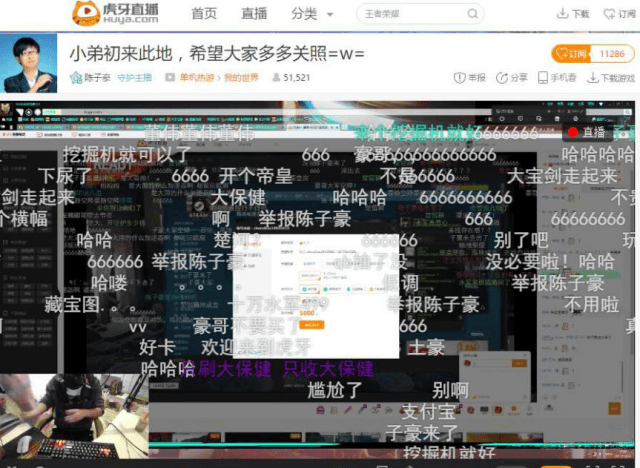Viewport: 640px width, 468px height.
Task: Open the 下载 download link
Action: pyautogui.click(x=573, y=14)
